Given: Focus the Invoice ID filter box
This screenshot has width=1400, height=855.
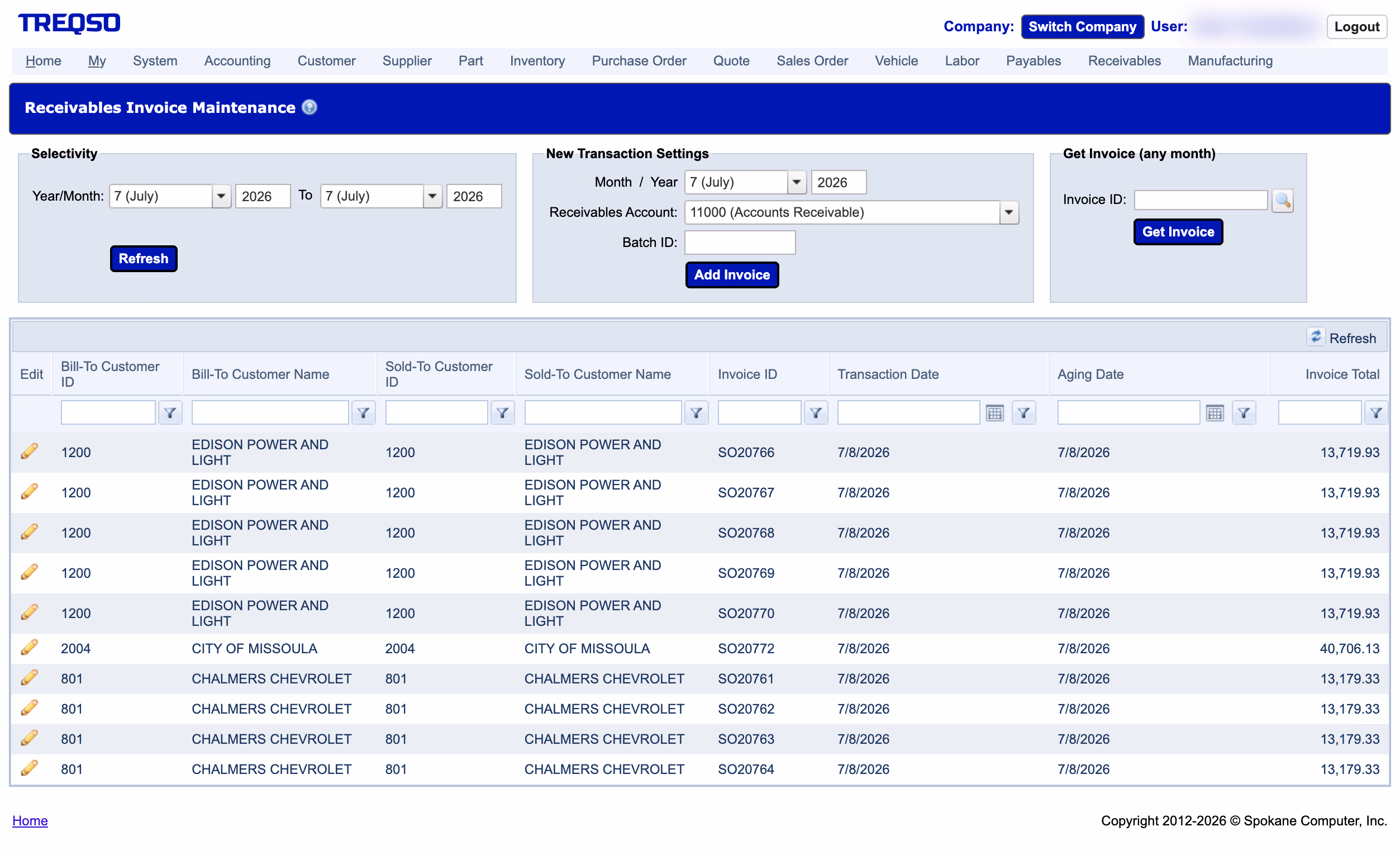Looking at the screenshot, I should point(760,413).
